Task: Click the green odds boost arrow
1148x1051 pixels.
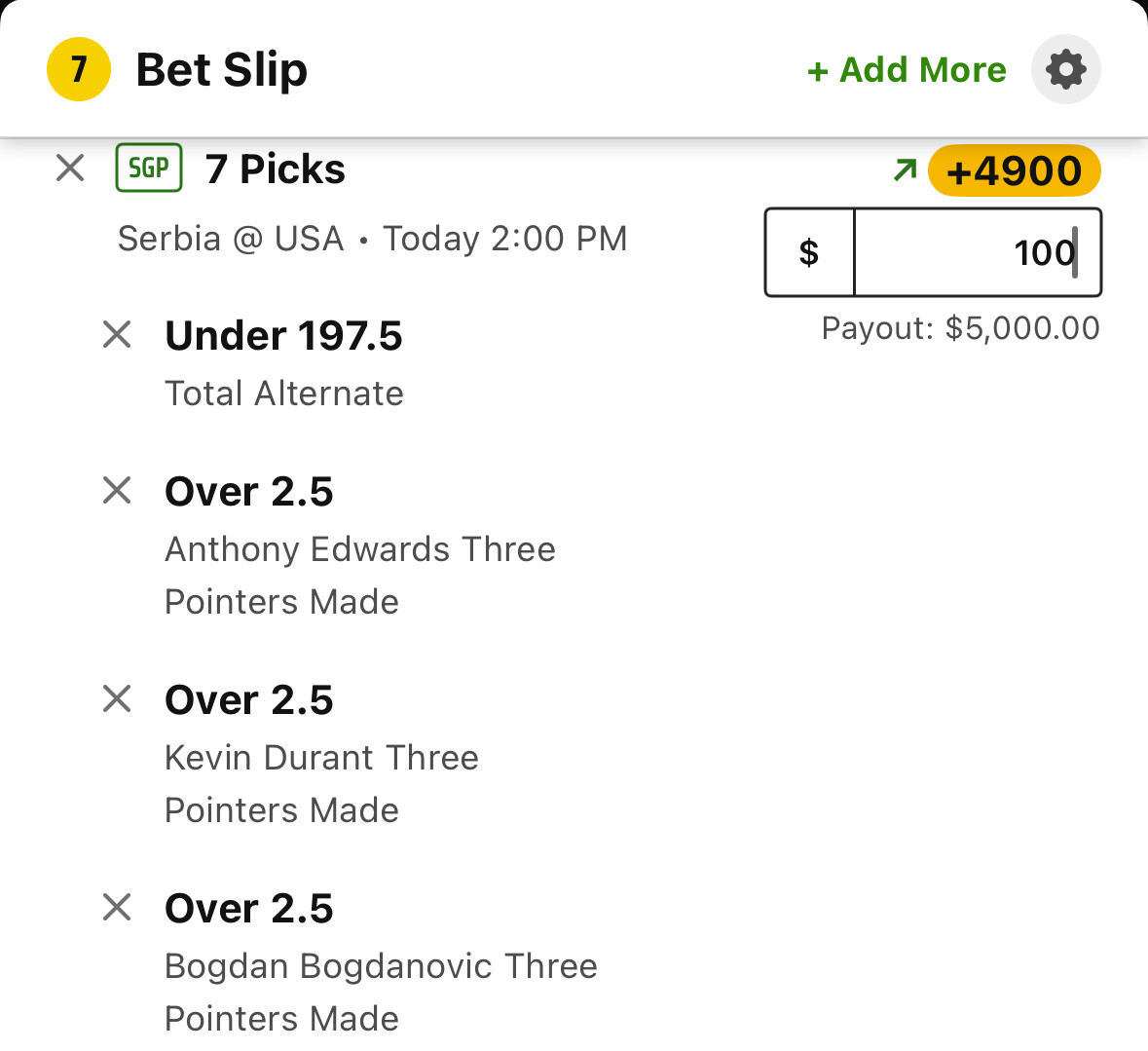Action: 905,170
